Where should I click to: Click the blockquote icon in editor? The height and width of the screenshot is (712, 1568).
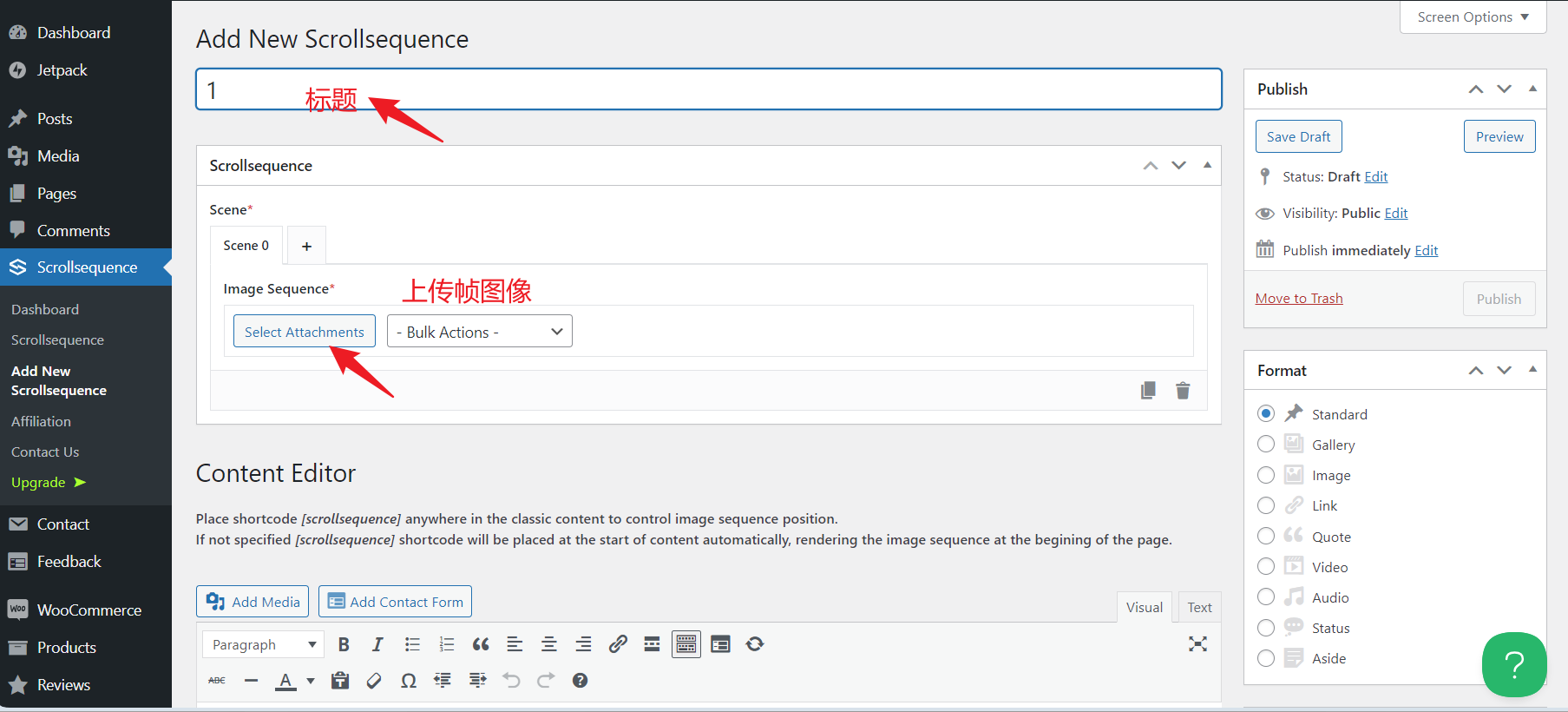pos(481,644)
